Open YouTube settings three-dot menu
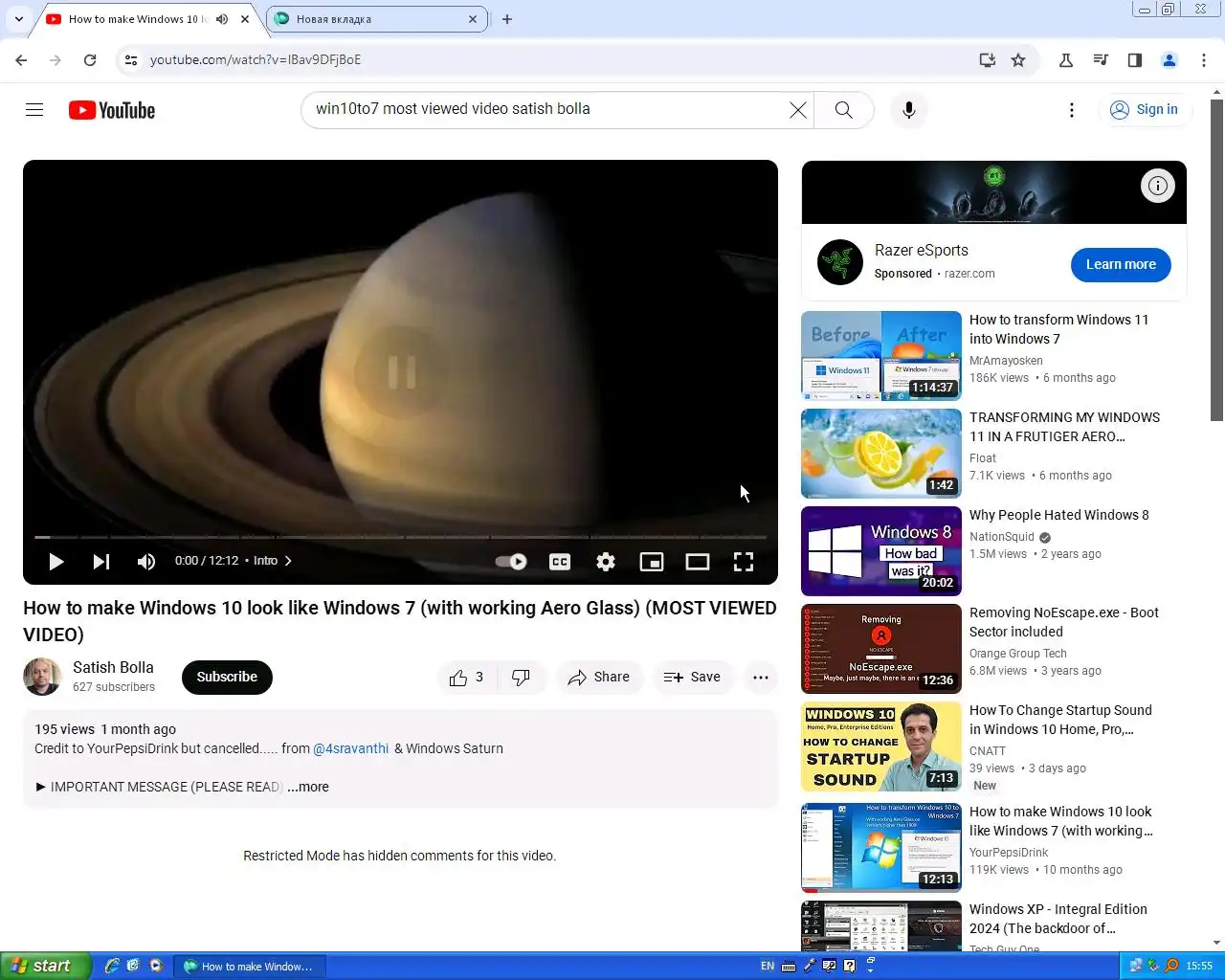 click(x=1072, y=110)
